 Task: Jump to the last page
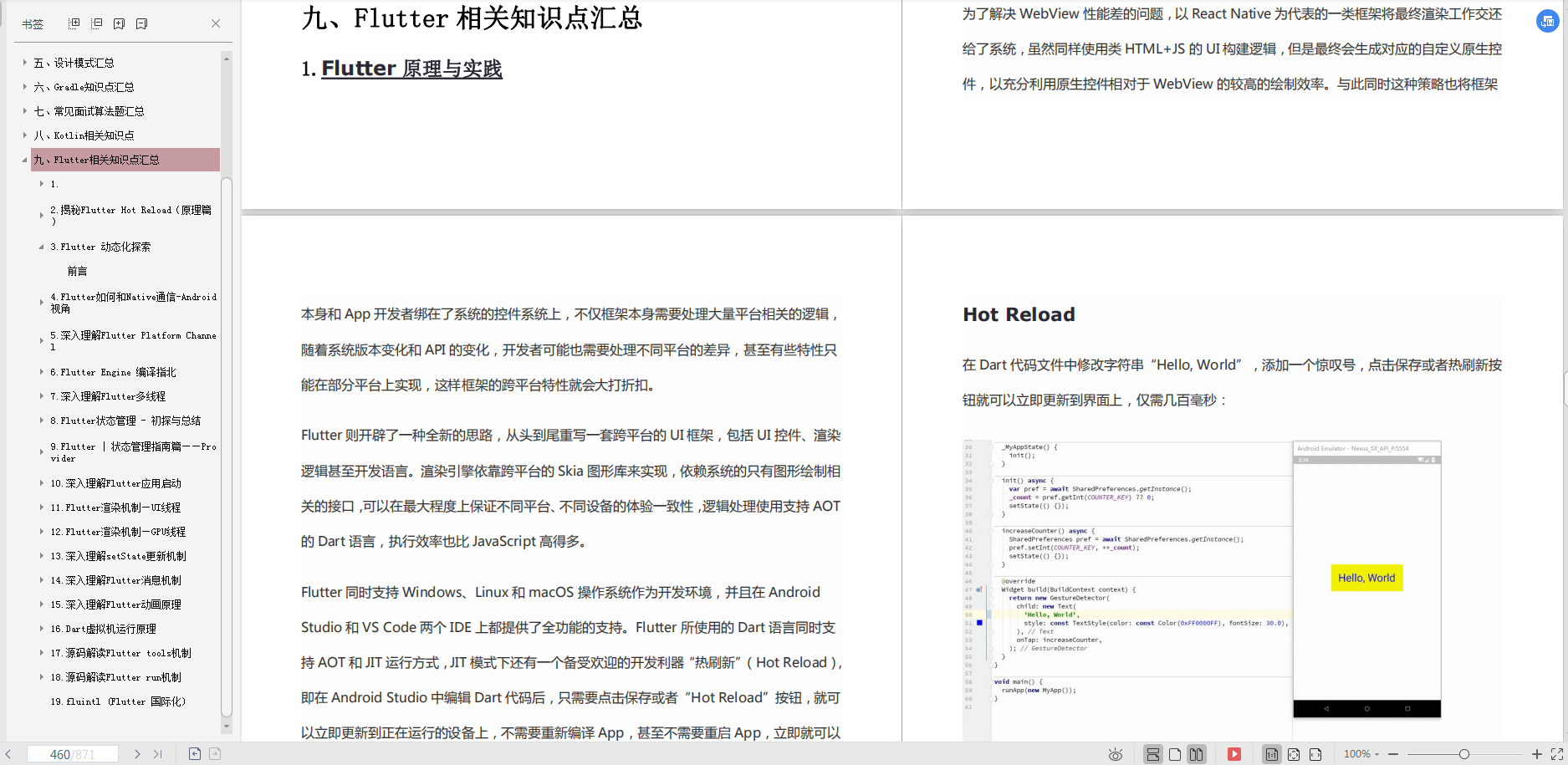coord(157,753)
